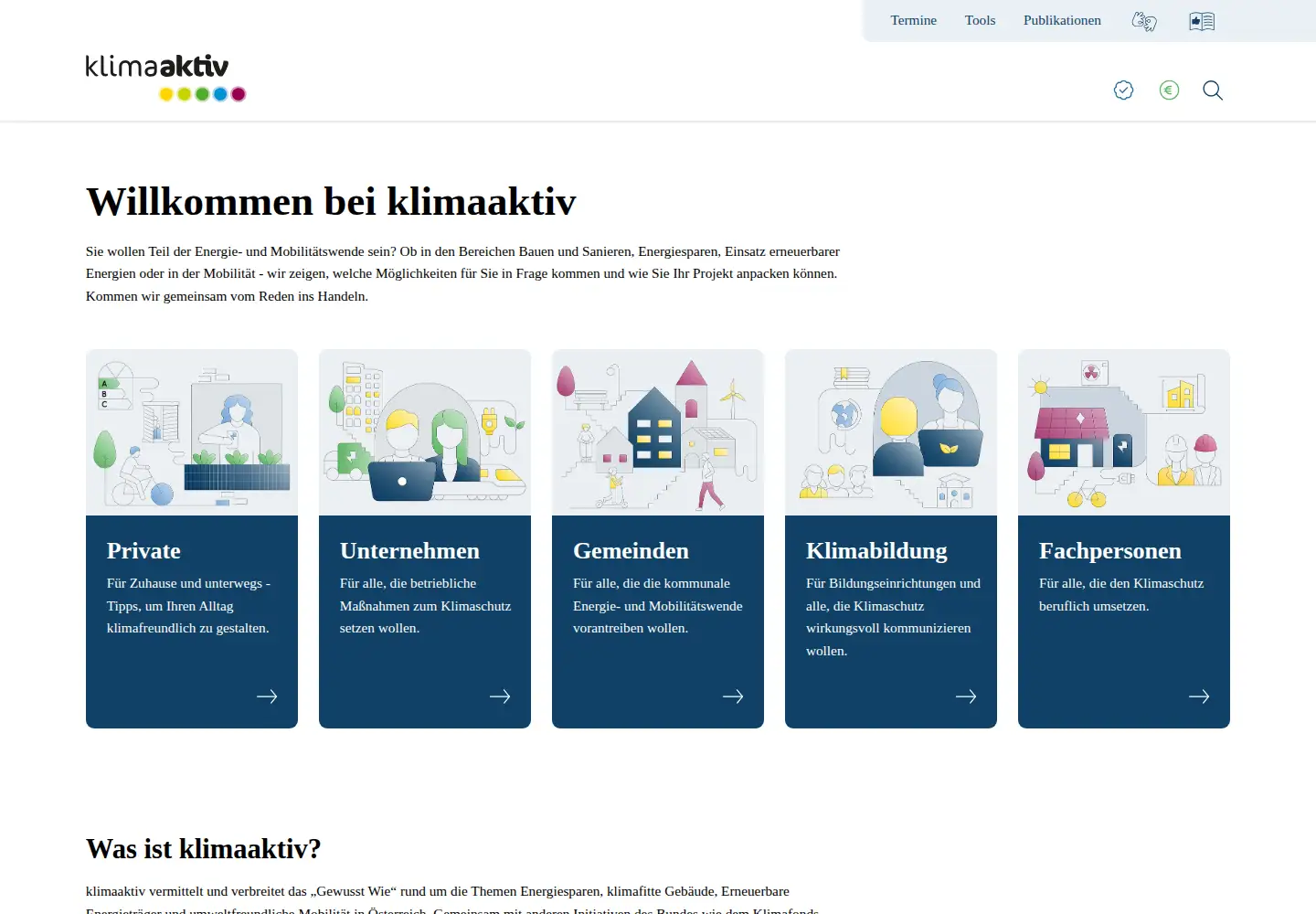1316x914 pixels.
Task: Click the Private card illustration
Action: pyautogui.click(x=192, y=432)
